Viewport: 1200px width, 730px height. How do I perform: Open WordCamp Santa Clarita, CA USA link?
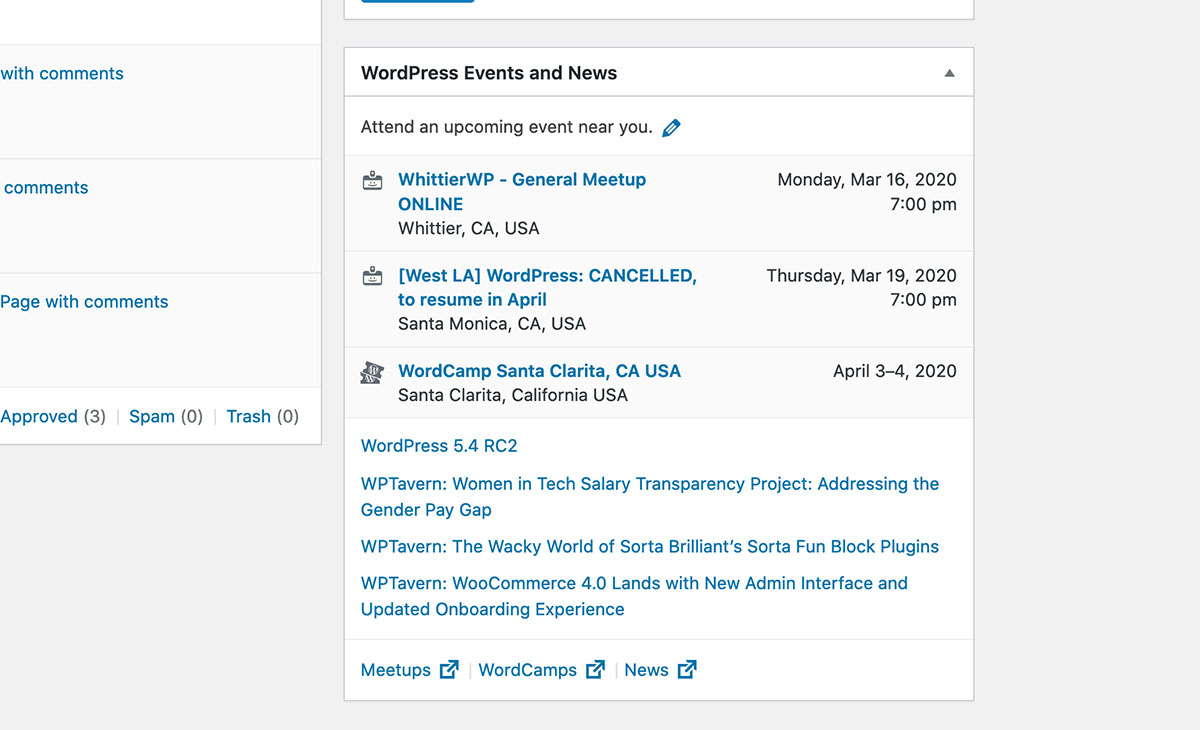pos(539,371)
